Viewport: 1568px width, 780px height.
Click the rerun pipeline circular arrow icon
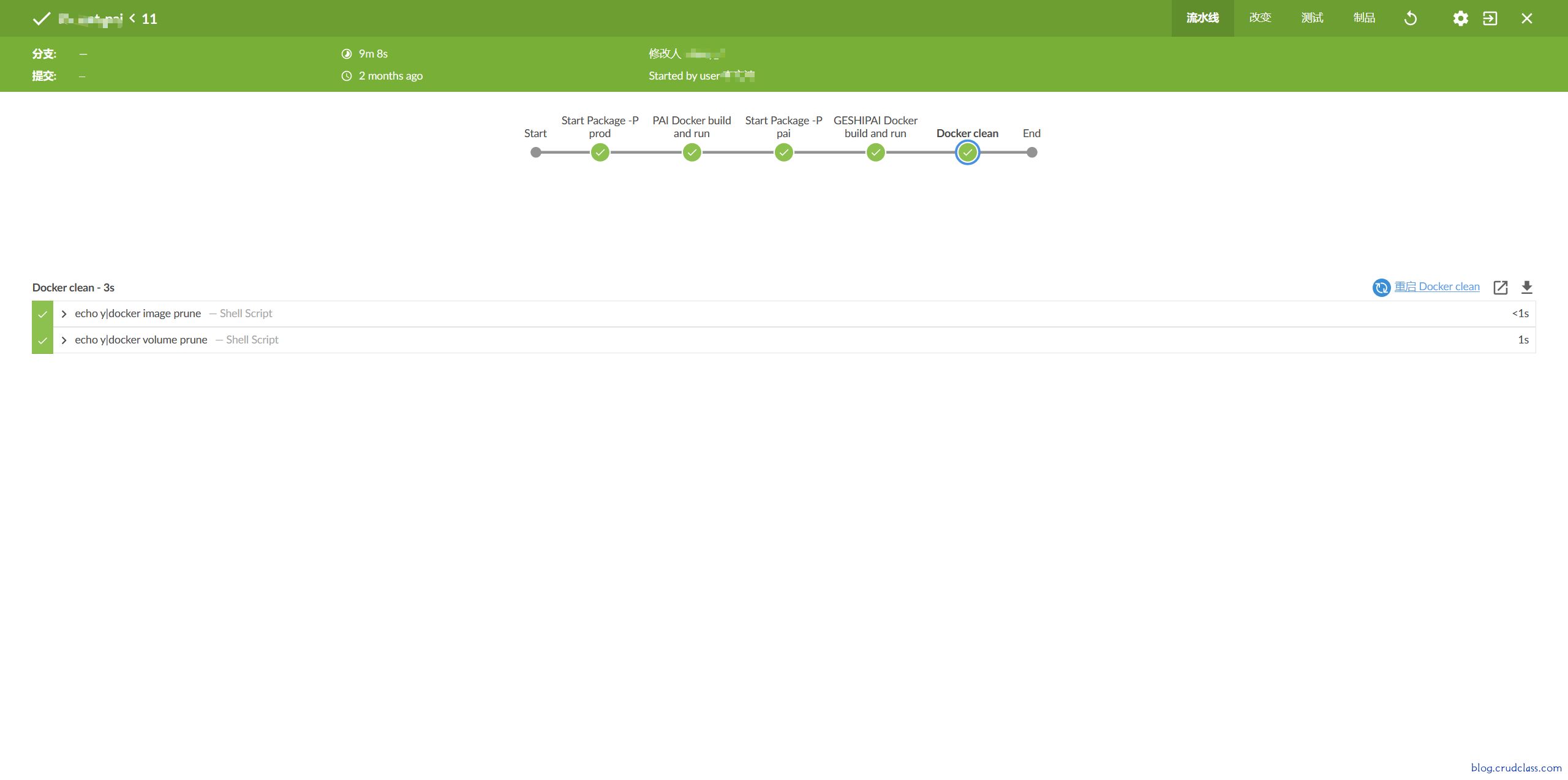pyautogui.click(x=1410, y=18)
